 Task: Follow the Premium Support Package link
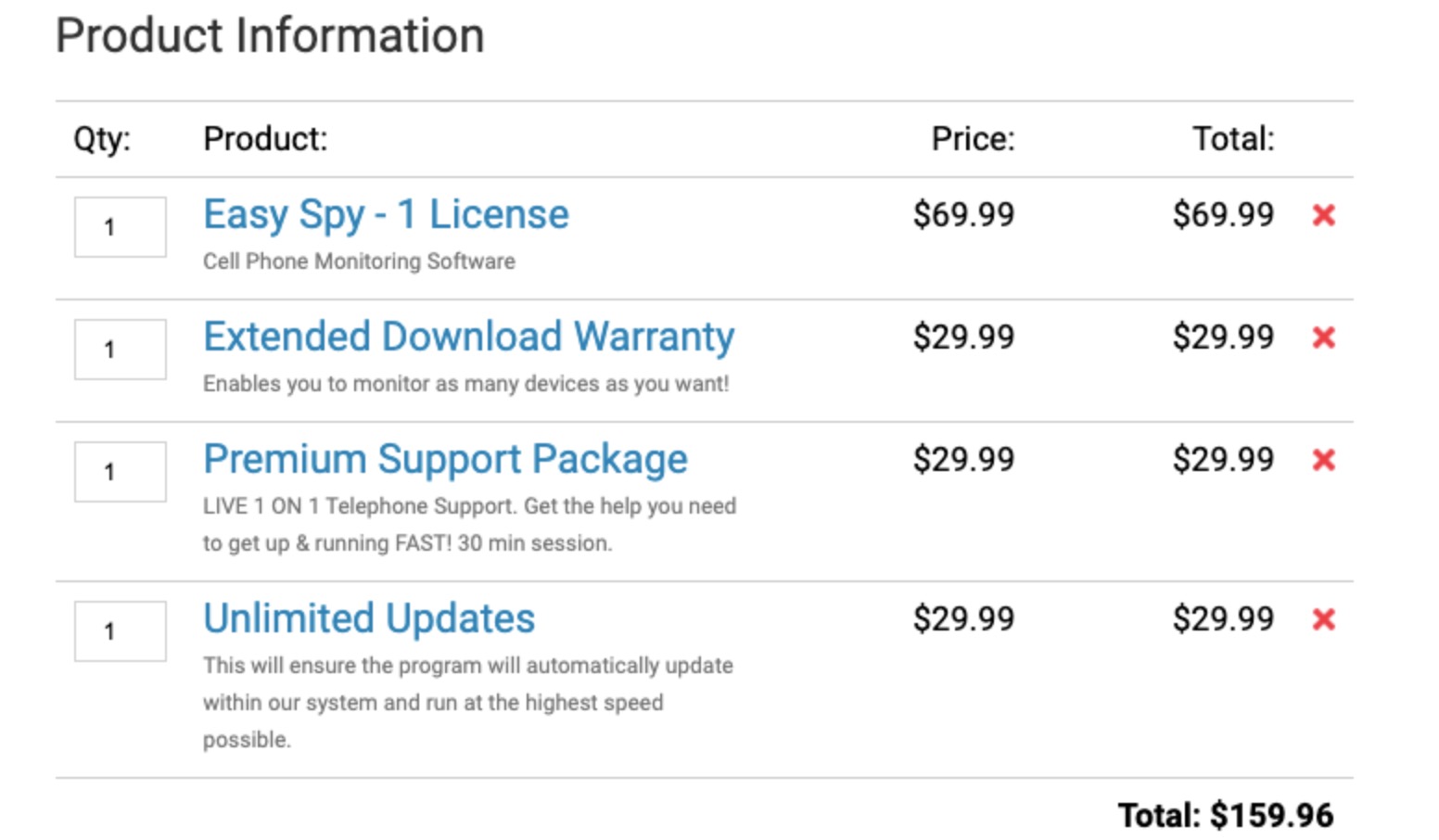click(x=445, y=460)
